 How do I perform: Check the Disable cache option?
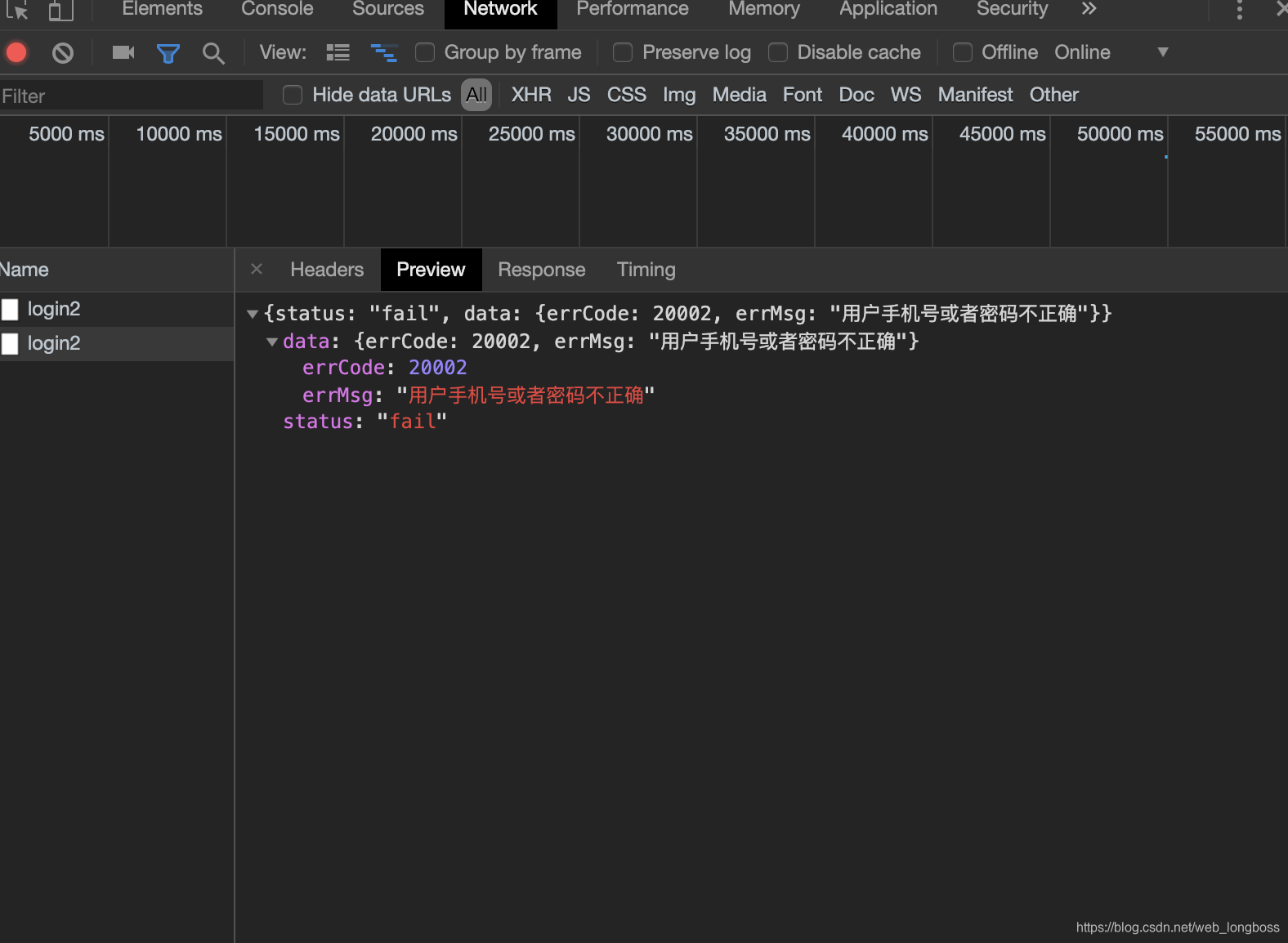(778, 52)
